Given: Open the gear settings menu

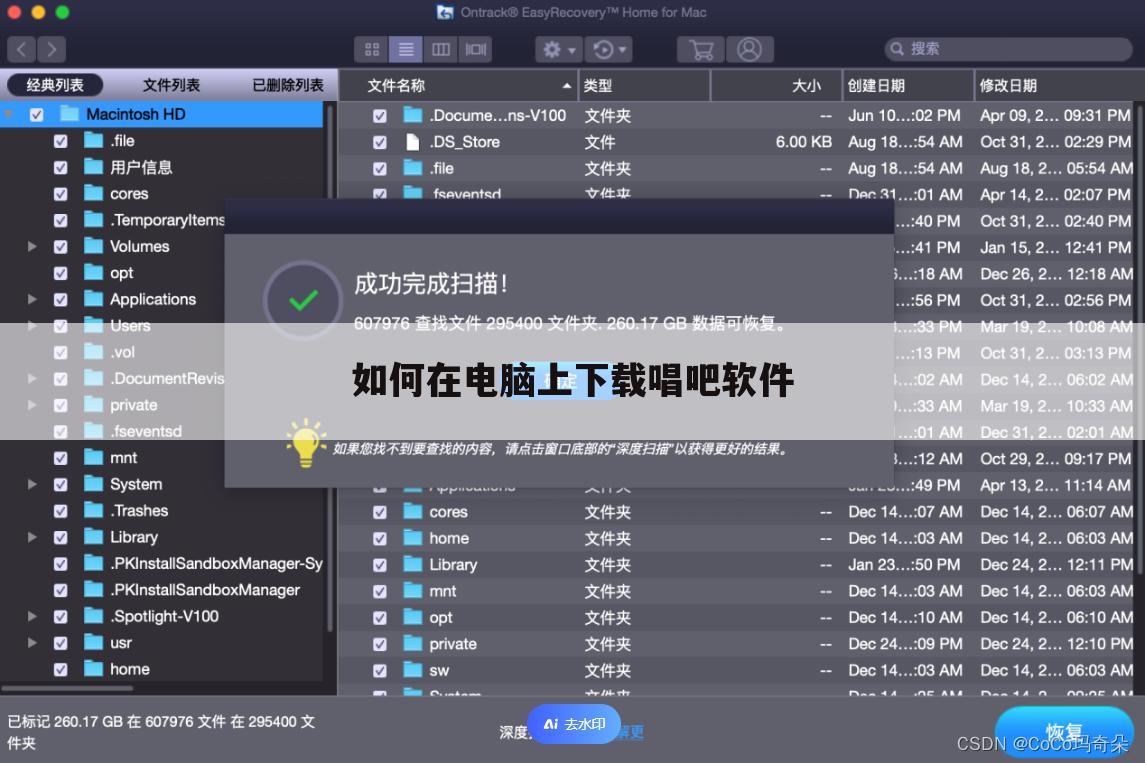Looking at the screenshot, I should pyautogui.click(x=559, y=49).
